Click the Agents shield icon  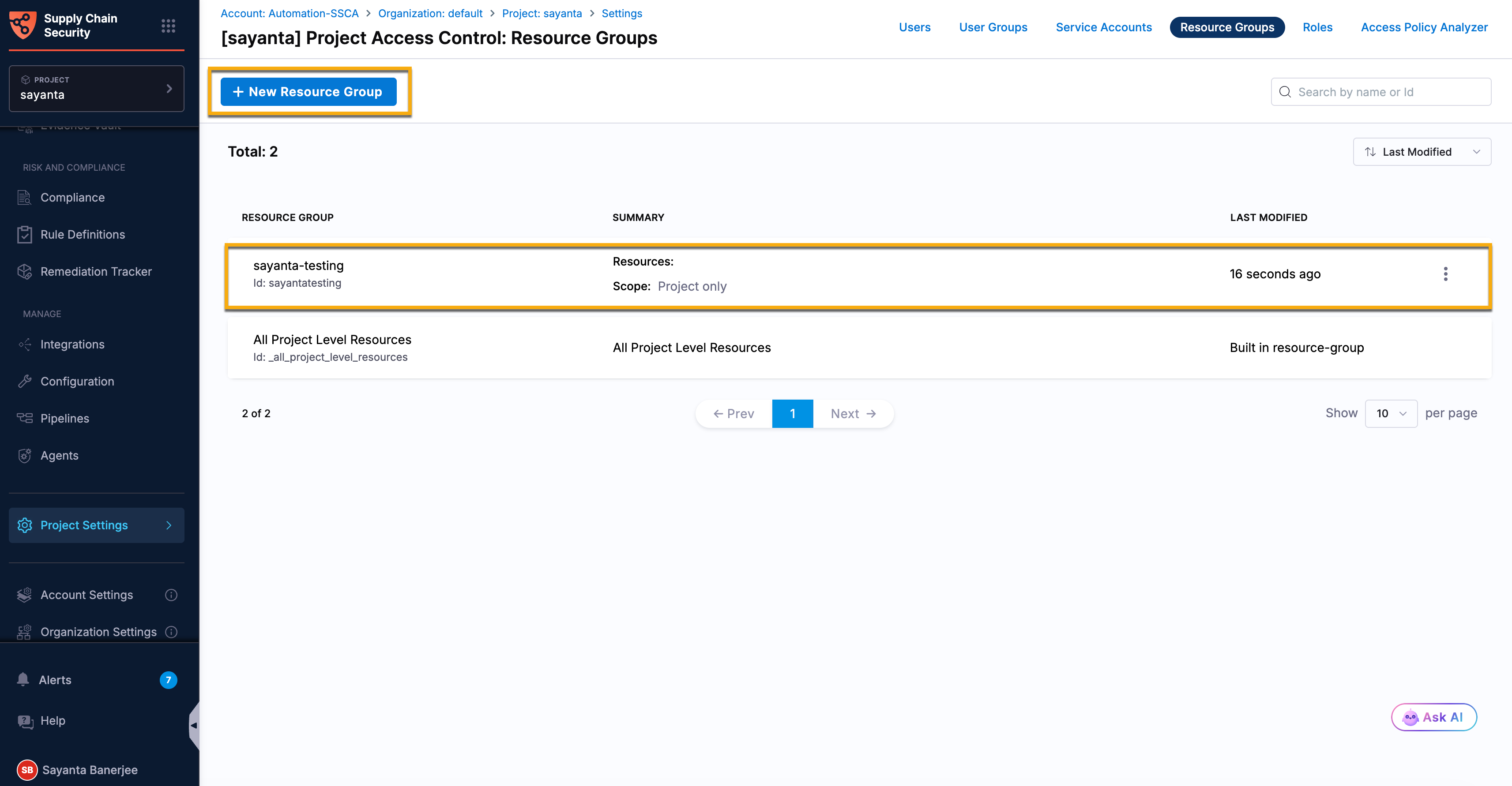[x=25, y=455]
